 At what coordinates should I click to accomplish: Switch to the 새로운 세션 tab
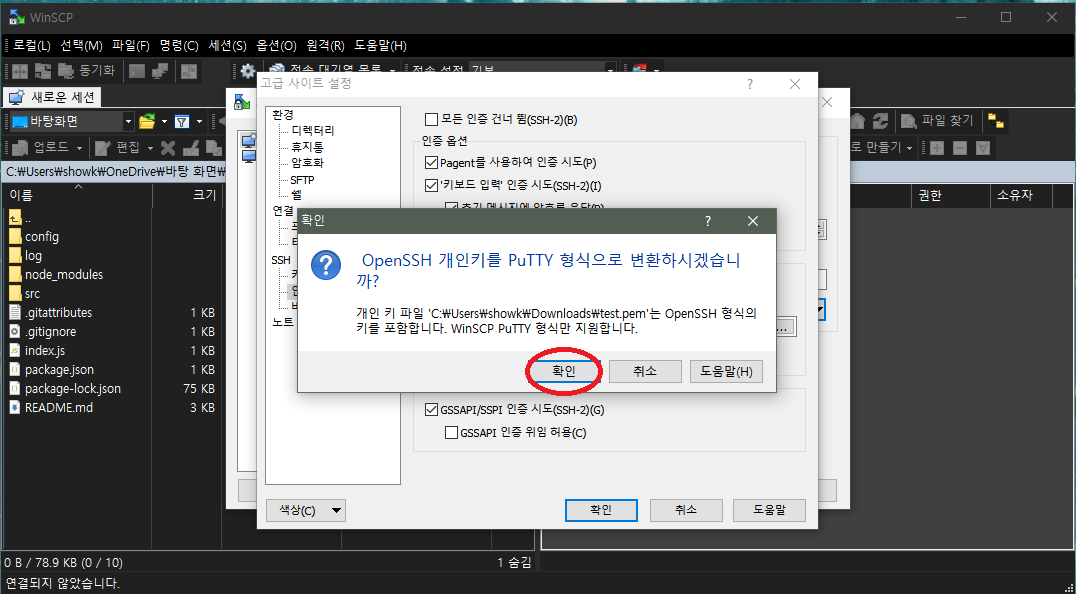53,97
